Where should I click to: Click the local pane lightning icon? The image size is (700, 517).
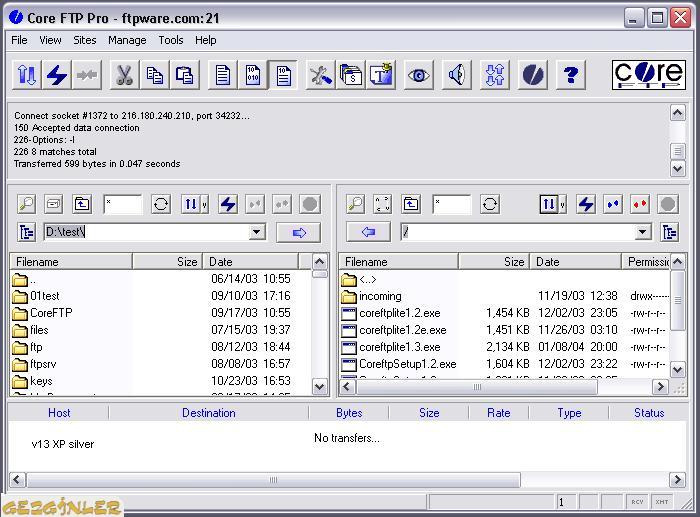228,204
